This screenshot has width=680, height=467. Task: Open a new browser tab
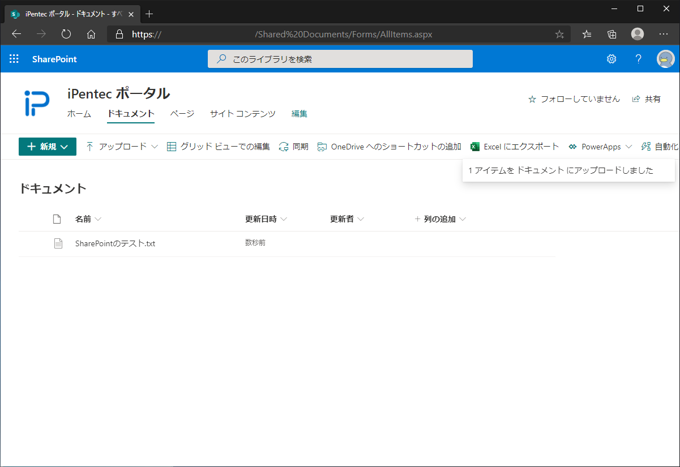point(149,14)
